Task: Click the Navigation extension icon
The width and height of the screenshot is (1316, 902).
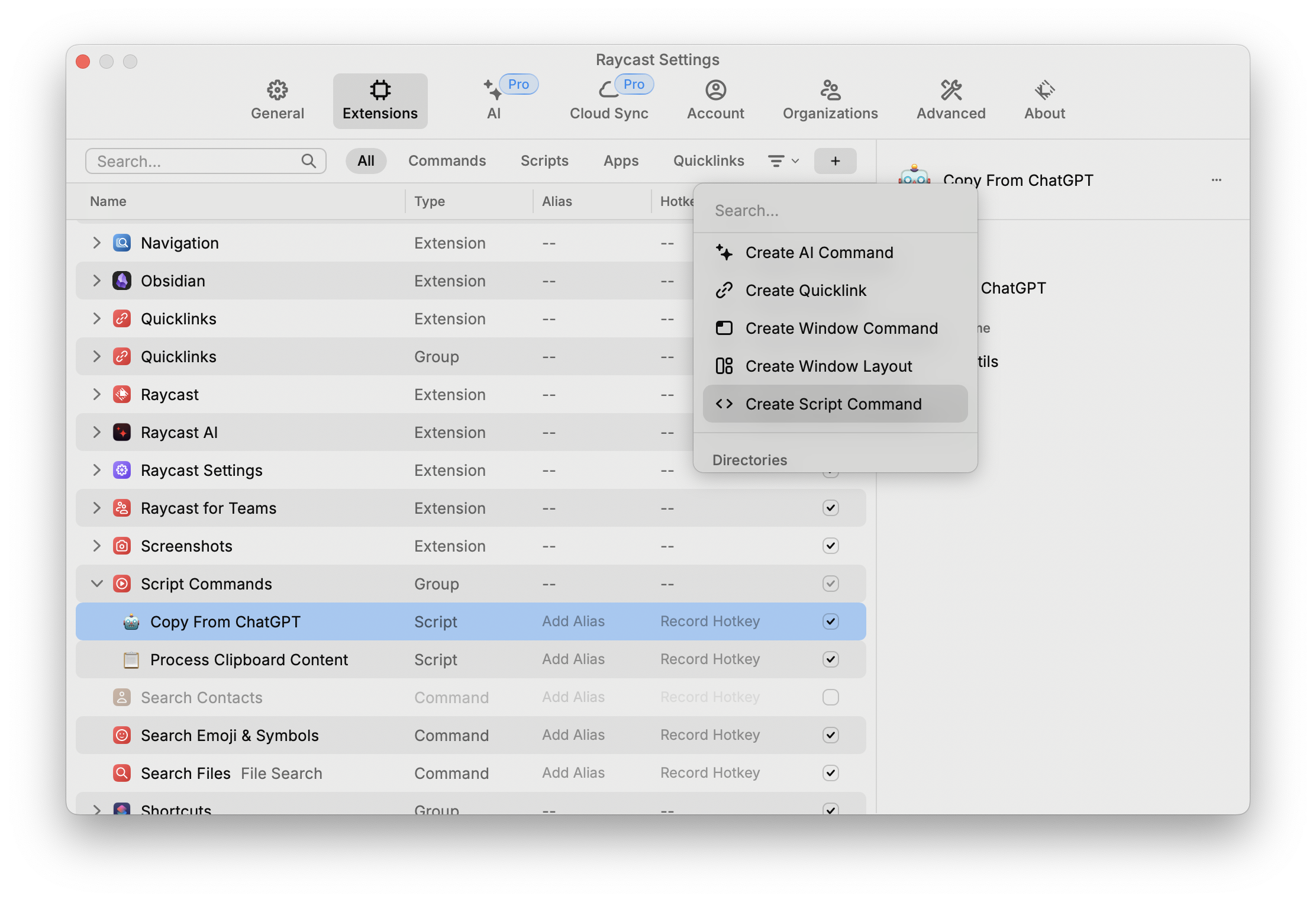Action: point(122,243)
